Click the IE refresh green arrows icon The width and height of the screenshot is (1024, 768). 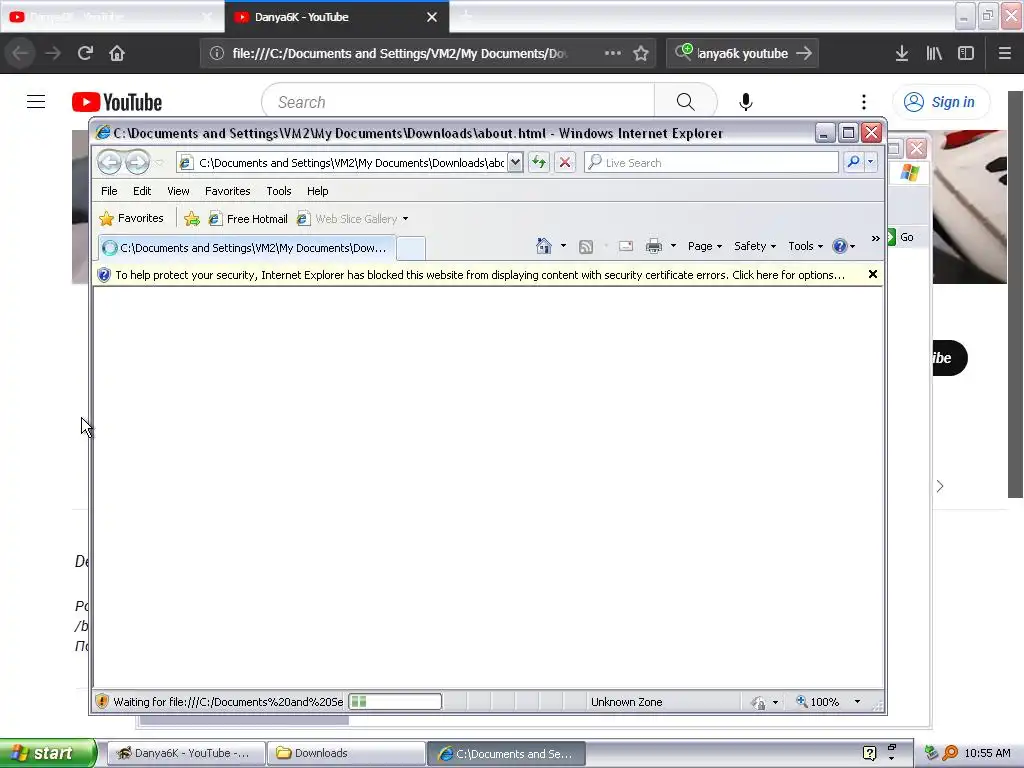539,162
